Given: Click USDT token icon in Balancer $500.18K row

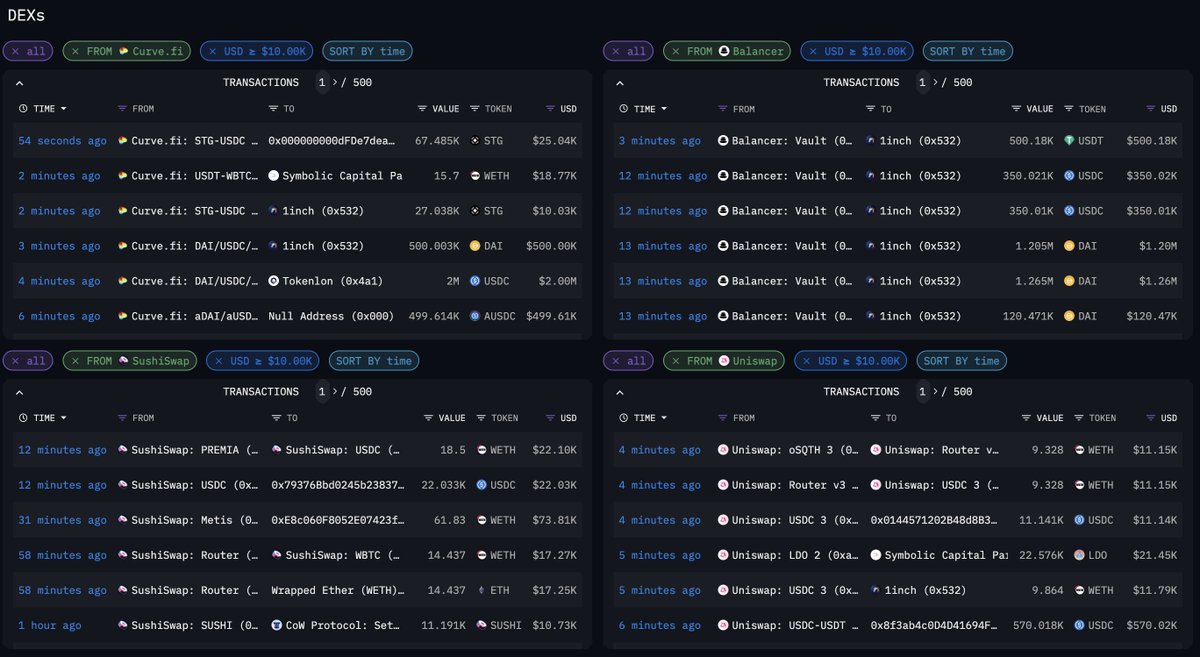Looking at the screenshot, I should coord(1068,141).
